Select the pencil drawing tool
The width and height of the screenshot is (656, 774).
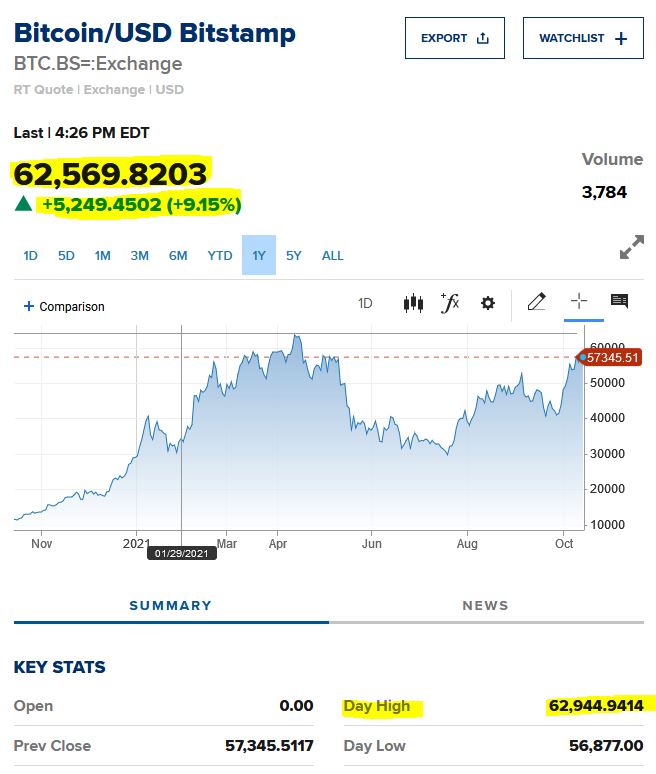point(537,302)
